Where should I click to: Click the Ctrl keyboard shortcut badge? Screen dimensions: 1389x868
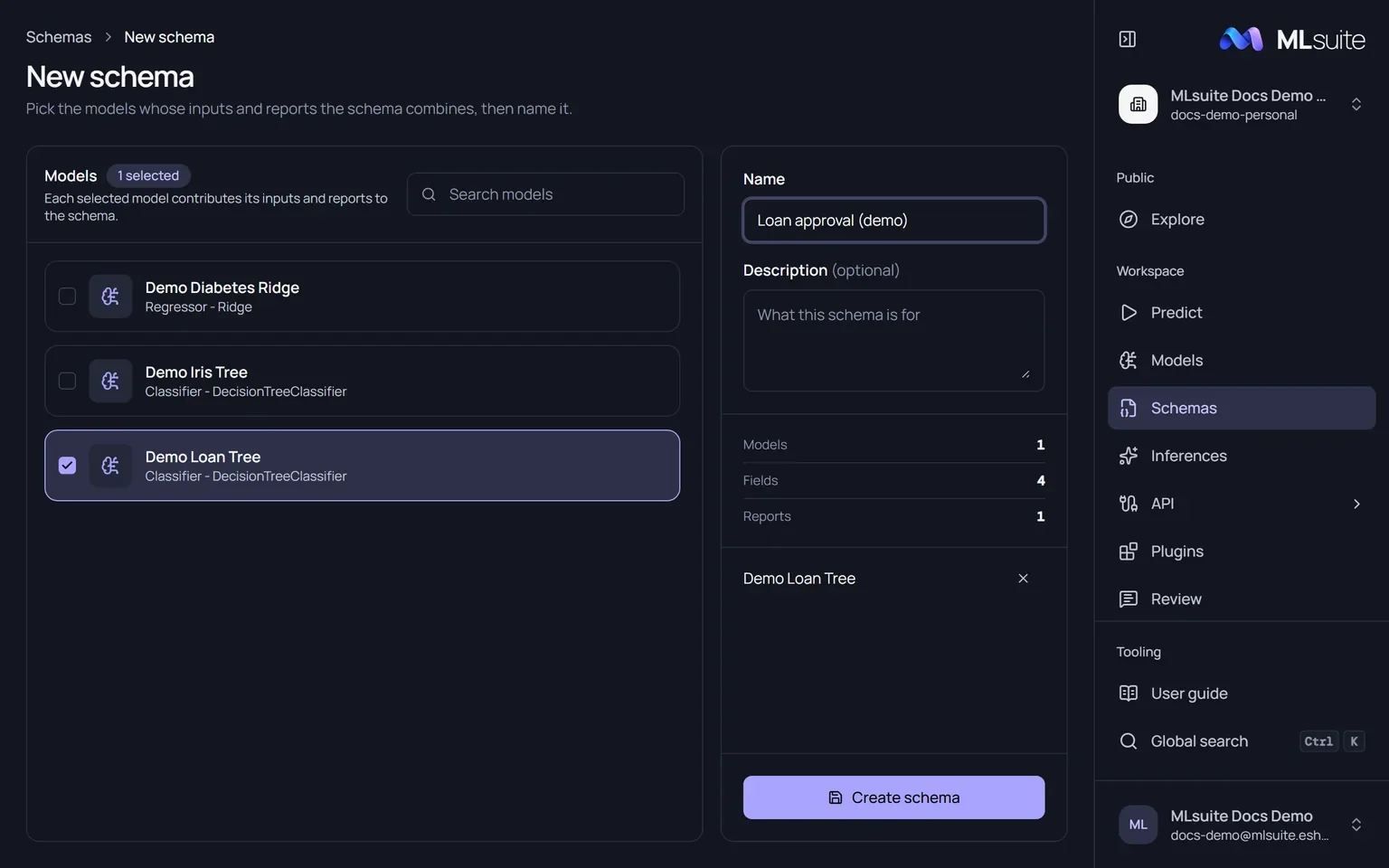click(1318, 741)
